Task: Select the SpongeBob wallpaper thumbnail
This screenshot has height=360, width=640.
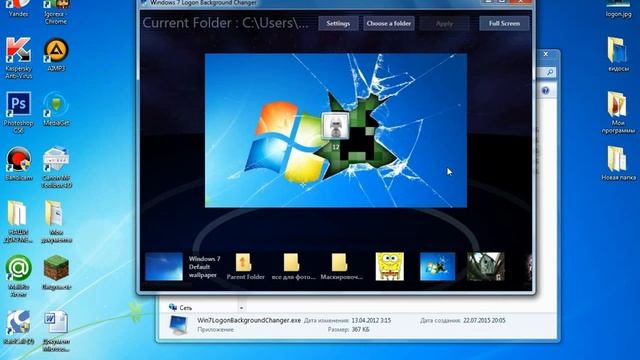Action: coord(389,267)
